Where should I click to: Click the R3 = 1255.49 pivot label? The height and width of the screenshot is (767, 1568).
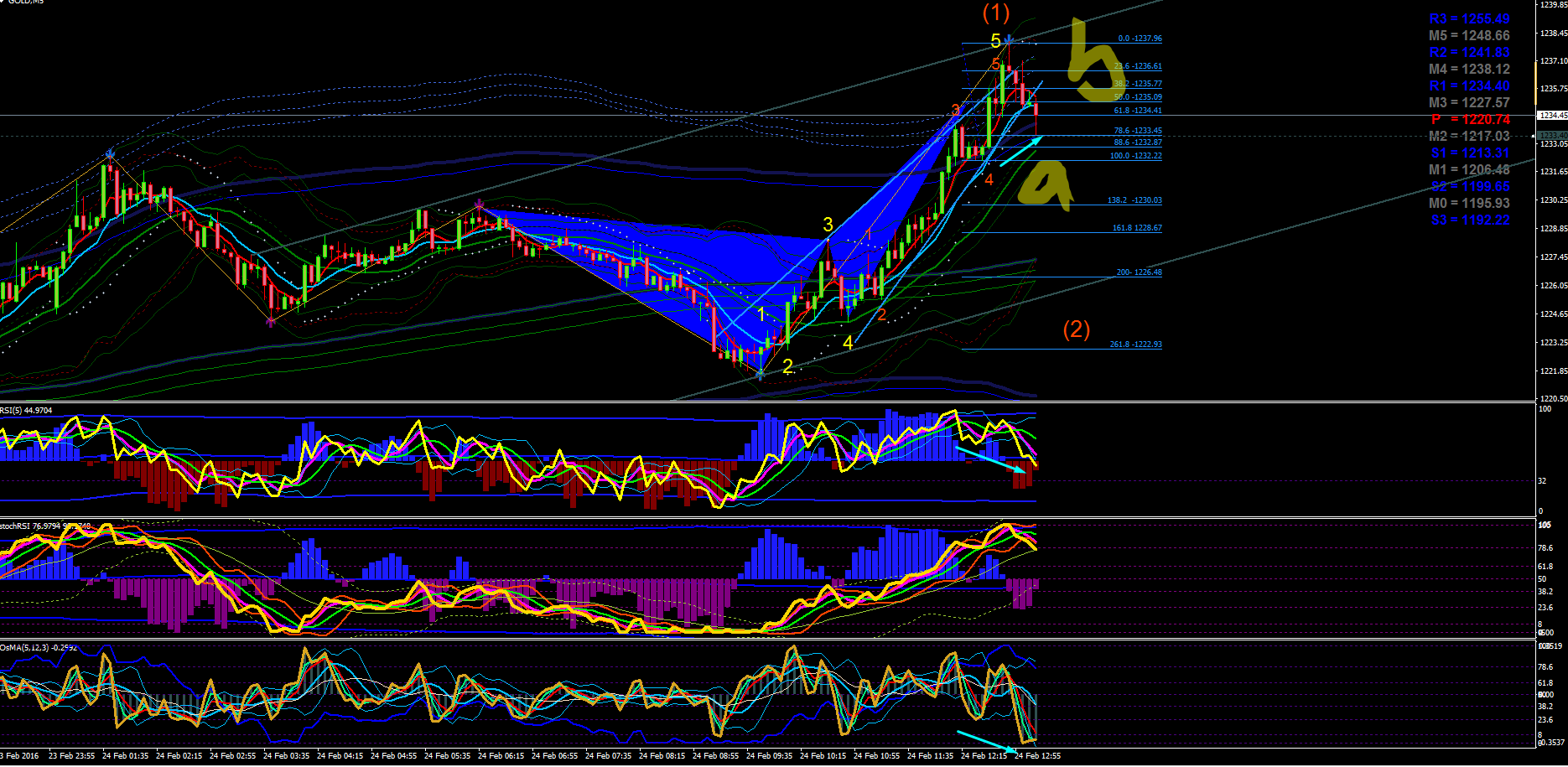(x=1469, y=18)
